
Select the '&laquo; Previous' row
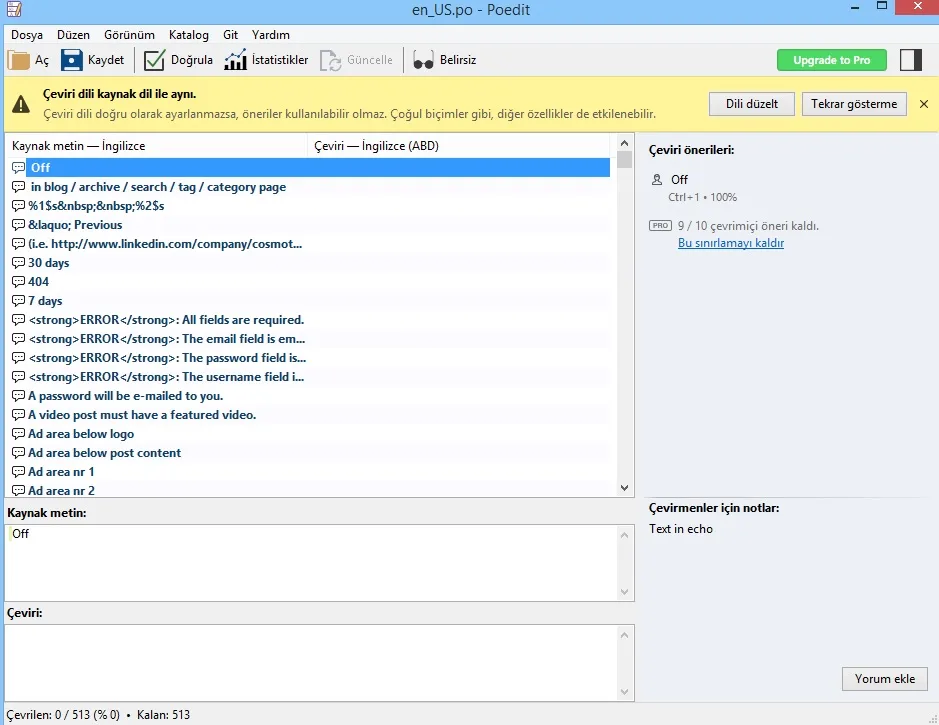coord(310,225)
